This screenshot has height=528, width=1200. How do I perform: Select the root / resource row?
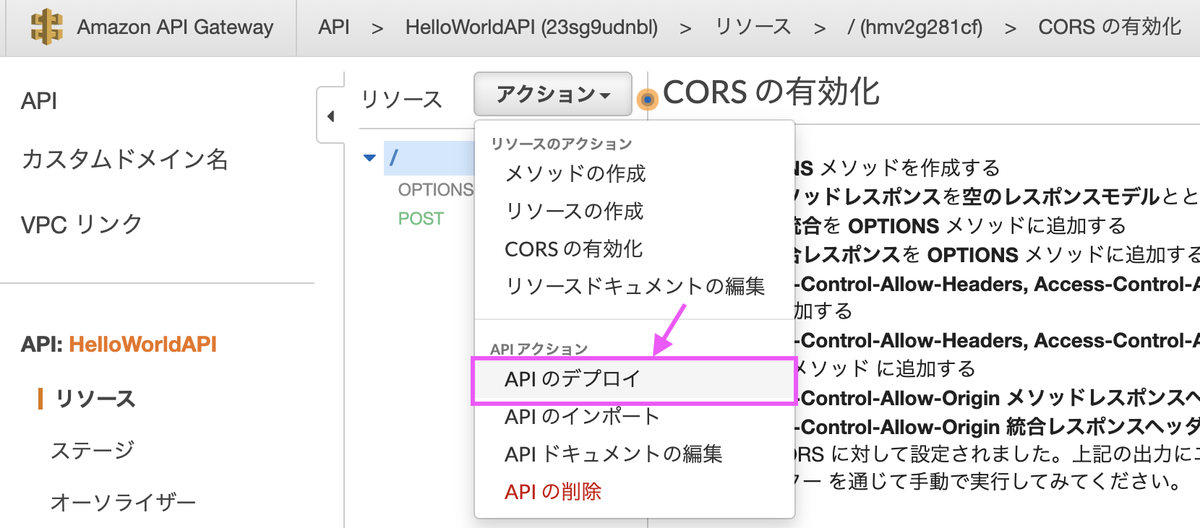[429, 158]
